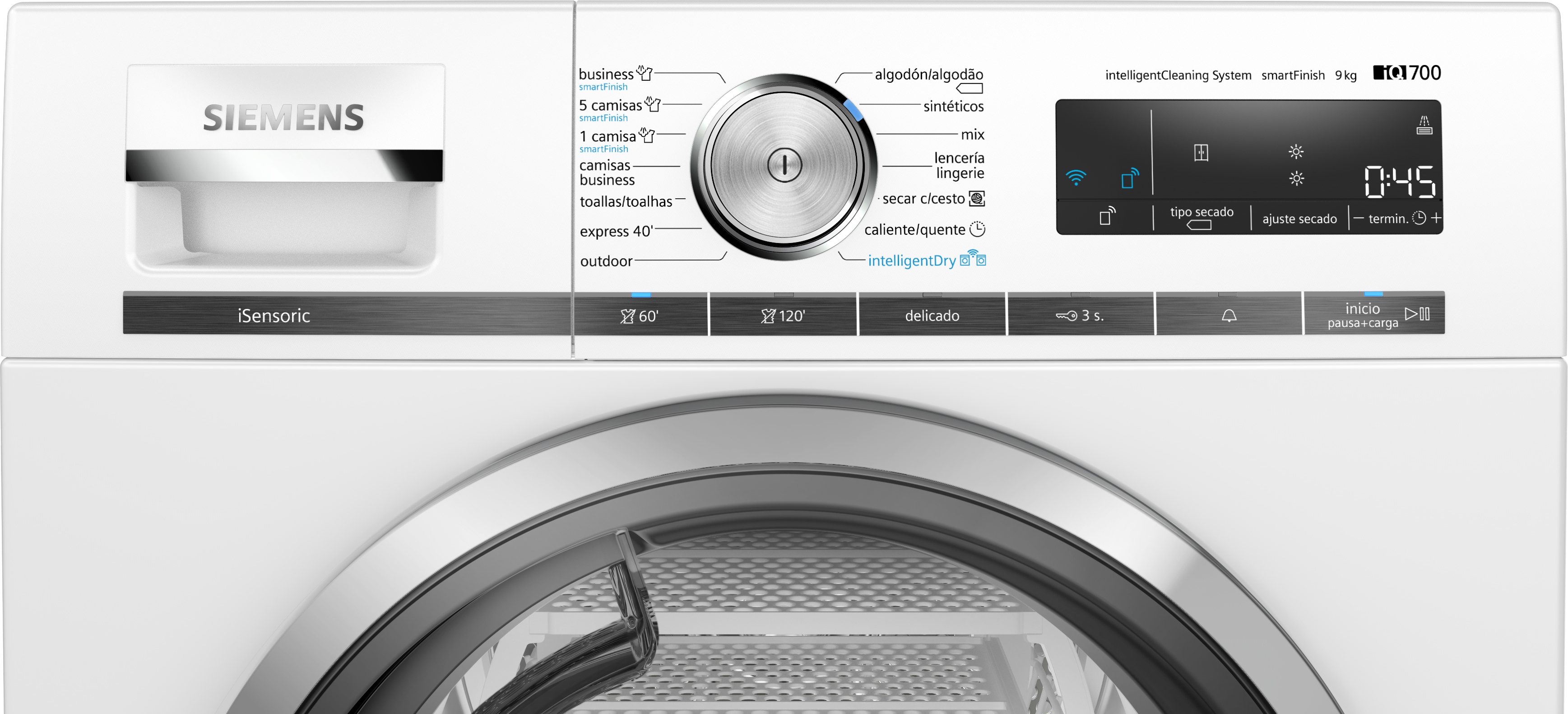The width and height of the screenshot is (1568, 714).
Task: Tap the blue Wi-Fi indicator on display
Action: pyautogui.click(x=1076, y=177)
